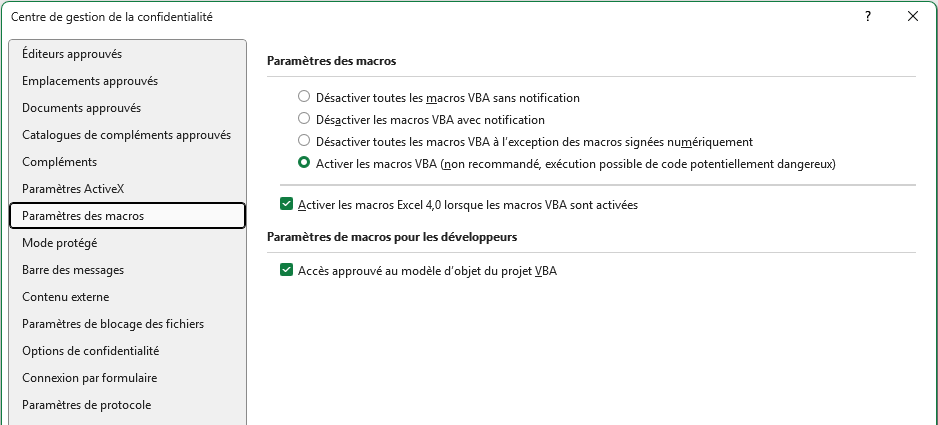
Task: Open Documents approuvés settings
Action: coord(81,108)
